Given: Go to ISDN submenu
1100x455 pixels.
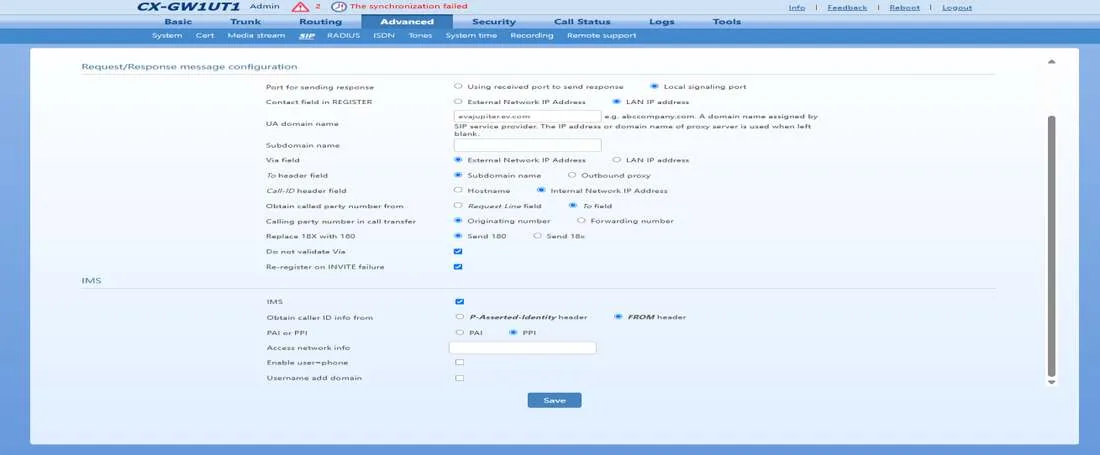Looking at the screenshot, I should (x=384, y=36).
